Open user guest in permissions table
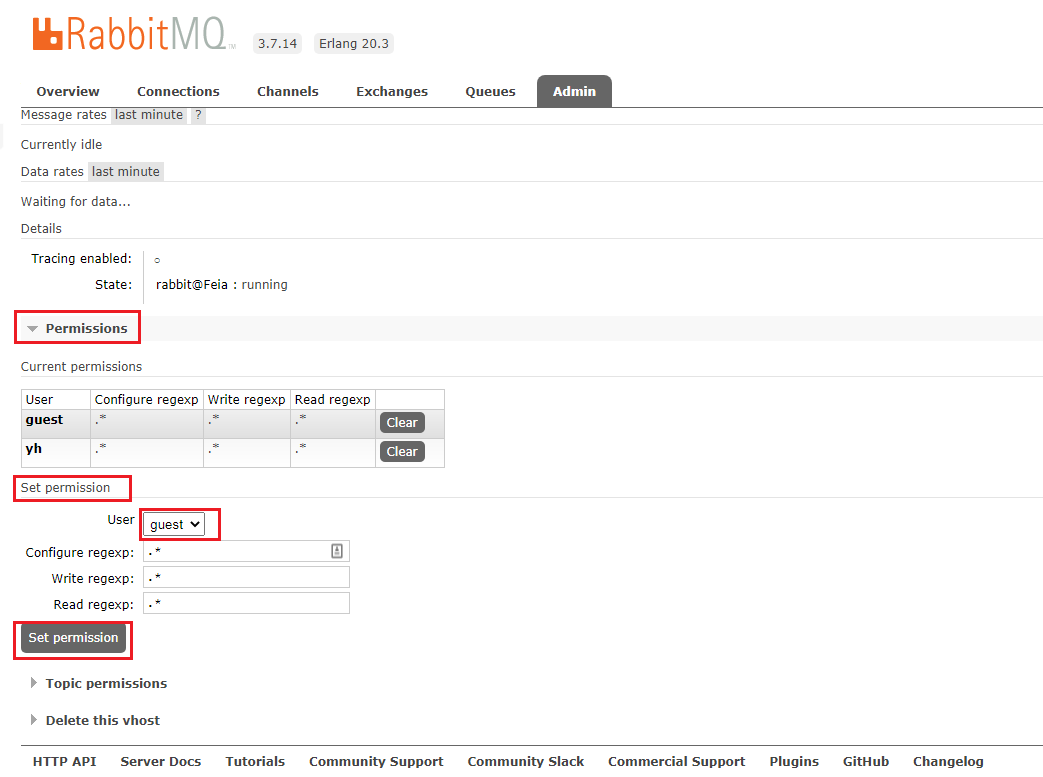The image size is (1043, 777). pyautogui.click(x=45, y=420)
